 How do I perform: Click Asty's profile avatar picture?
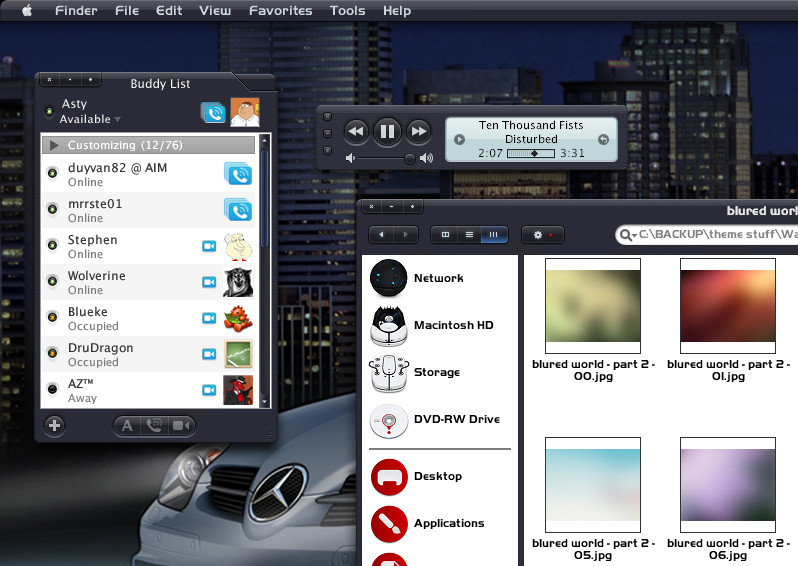pyautogui.click(x=245, y=112)
